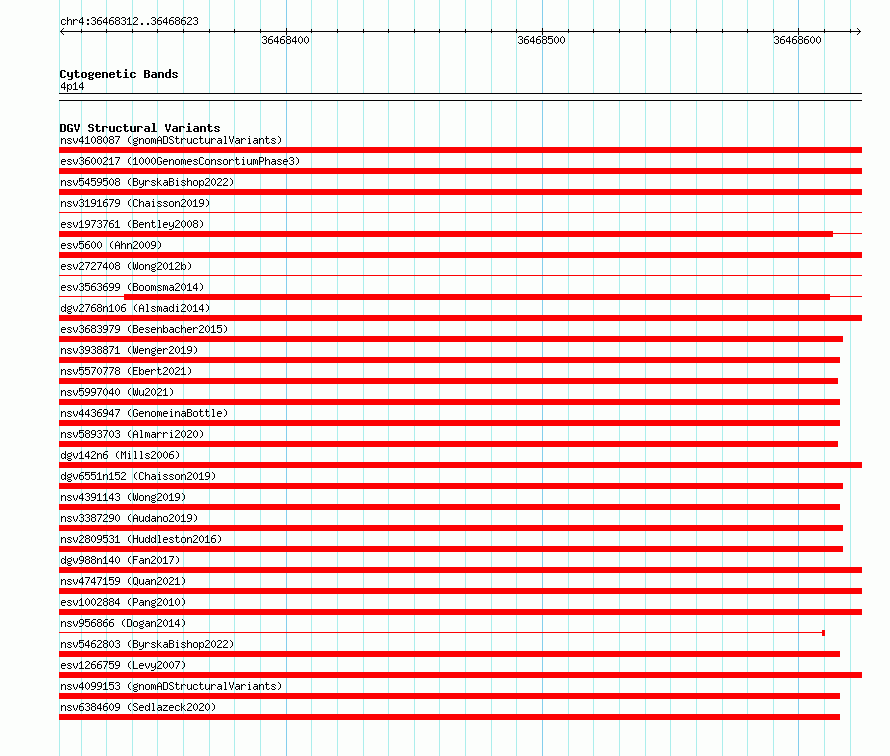Select variant label dgv142n6 (Mills2006)
Image resolution: width=890 pixels, height=756 pixels.
[120, 455]
